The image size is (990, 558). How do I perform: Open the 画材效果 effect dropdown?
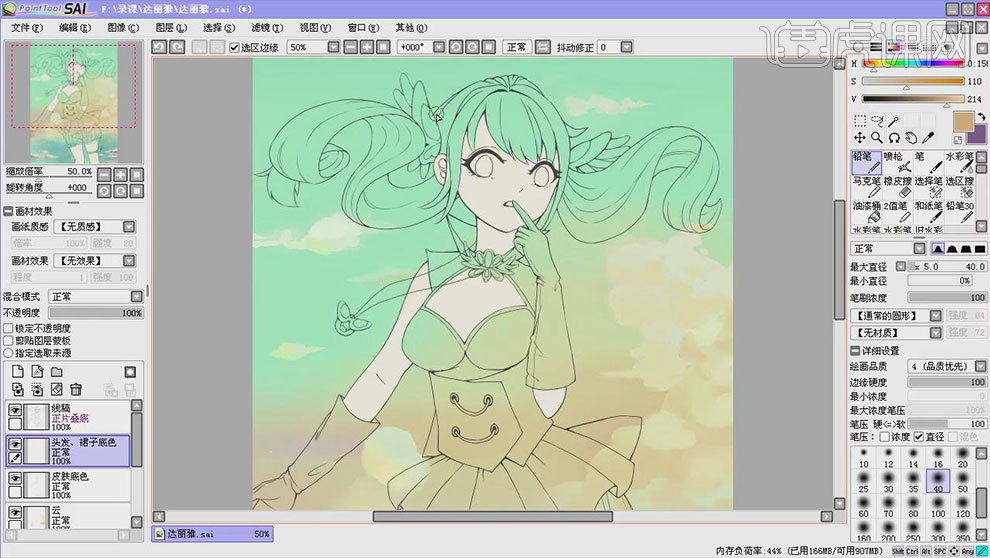[129, 261]
